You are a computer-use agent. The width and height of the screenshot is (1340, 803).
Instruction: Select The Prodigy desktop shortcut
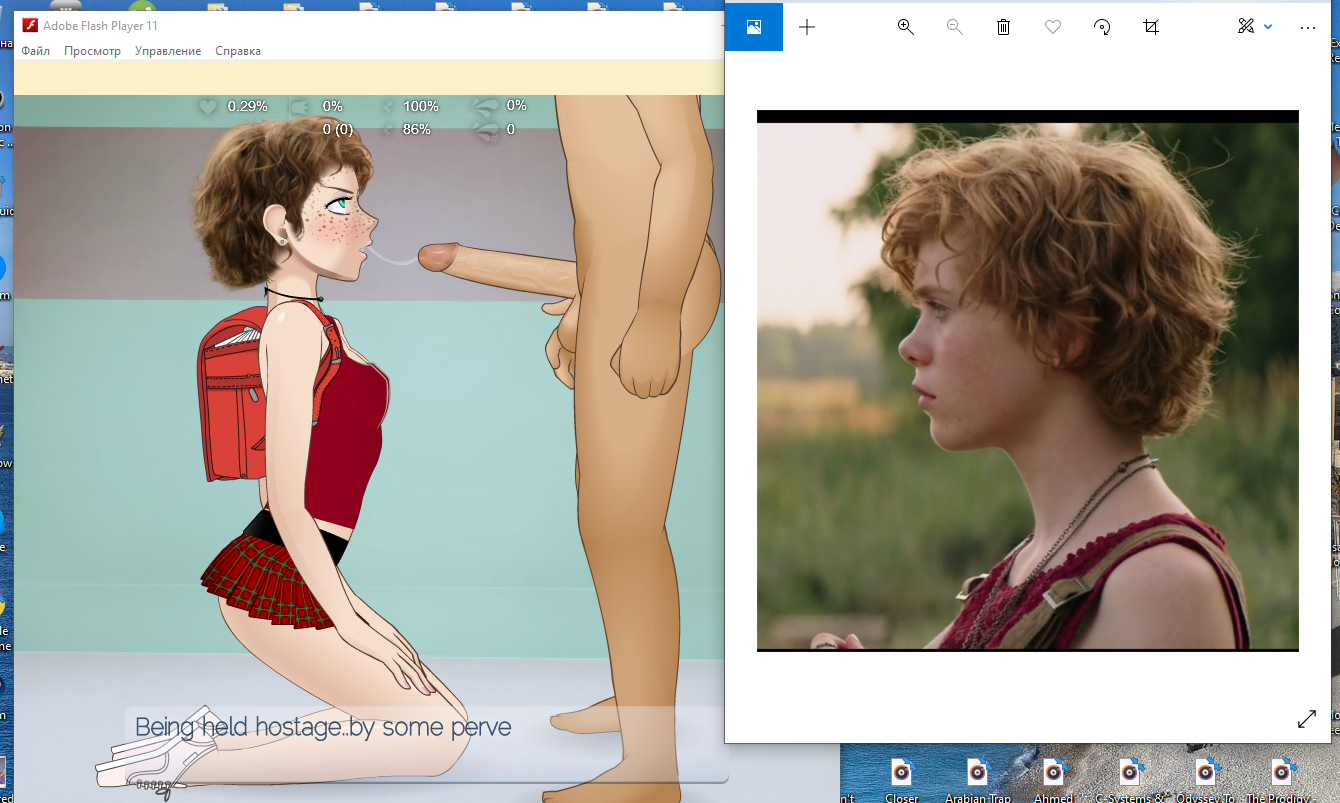click(1281, 775)
